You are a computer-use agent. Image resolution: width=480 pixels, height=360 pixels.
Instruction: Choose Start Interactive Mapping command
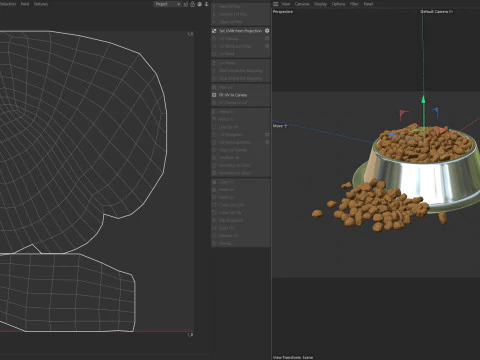click(x=240, y=71)
